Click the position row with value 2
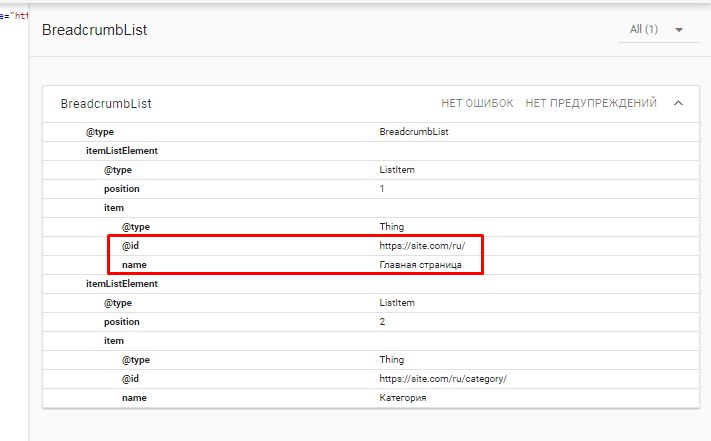The width and height of the screenshot is (711, 441). coord(371,322)
